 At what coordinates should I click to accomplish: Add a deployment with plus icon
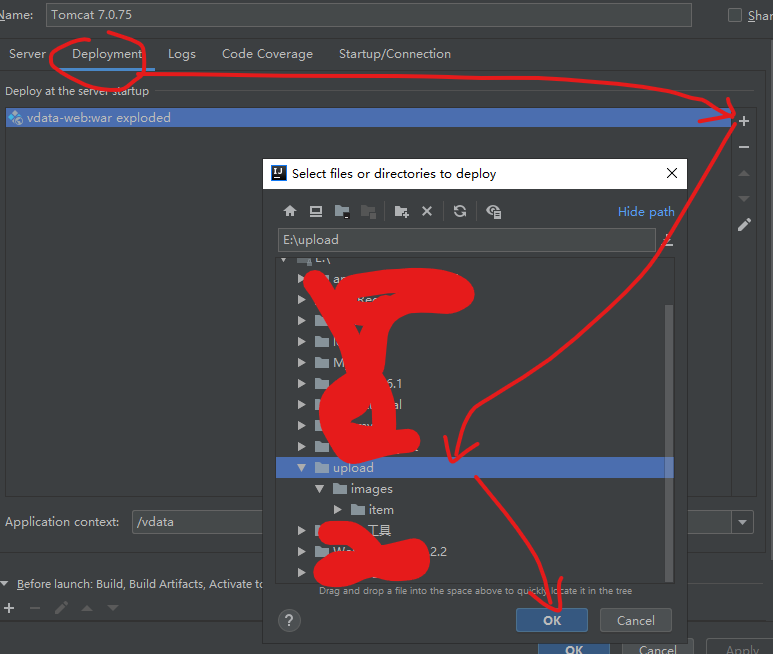pos(744,121)
